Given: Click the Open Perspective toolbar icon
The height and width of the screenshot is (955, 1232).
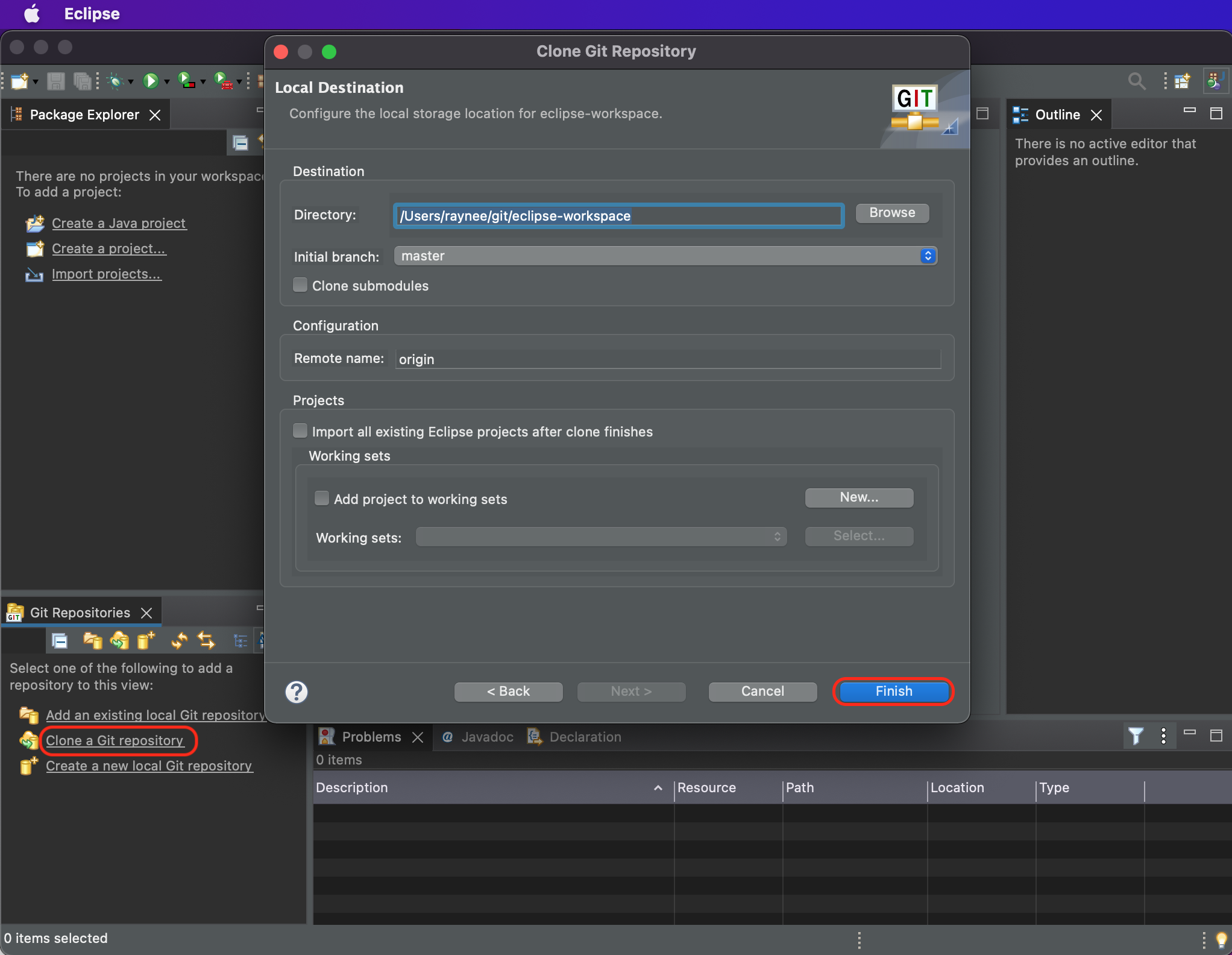Looking at the screenshot, I should coord(1183,81).
